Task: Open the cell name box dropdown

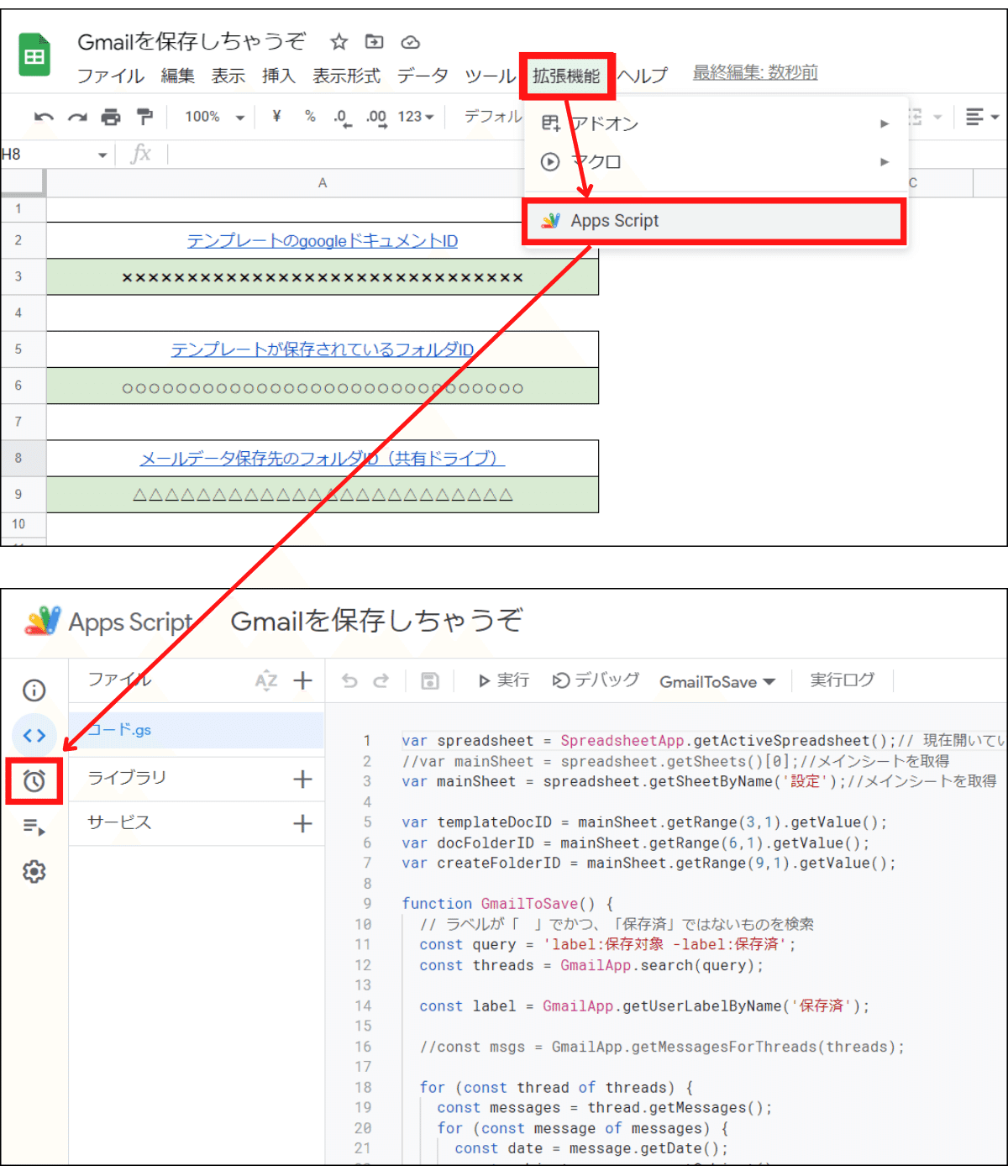Action: coord(102,155)
